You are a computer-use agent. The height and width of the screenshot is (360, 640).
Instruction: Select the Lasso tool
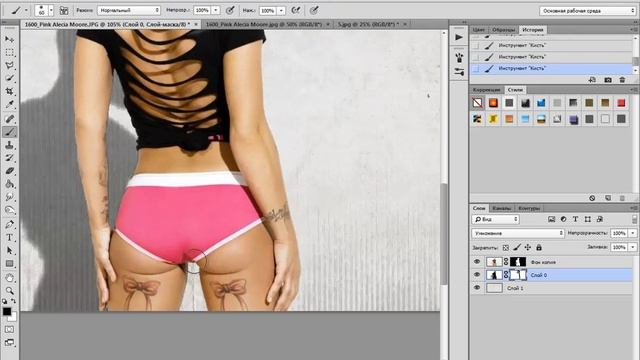tap(9, 66)
